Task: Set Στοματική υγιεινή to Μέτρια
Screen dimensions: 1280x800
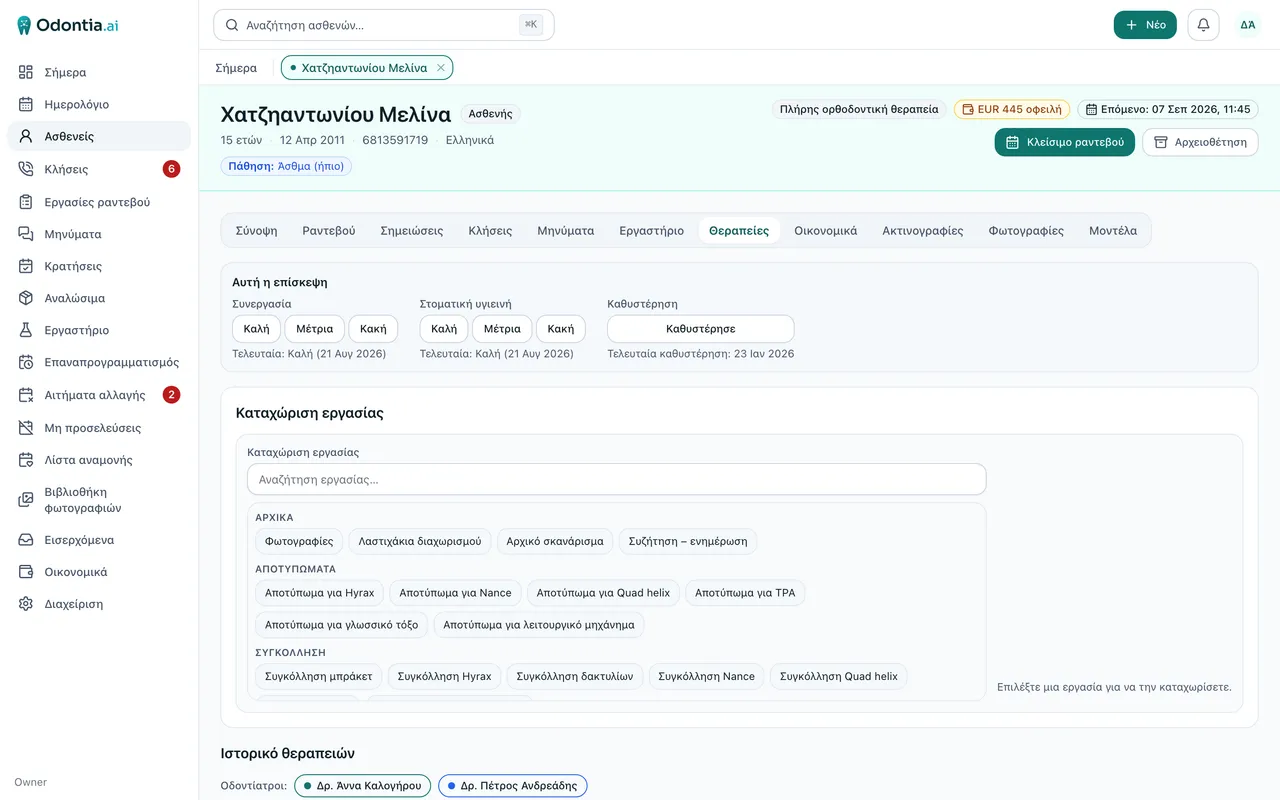Action: (x=502, y=329)
